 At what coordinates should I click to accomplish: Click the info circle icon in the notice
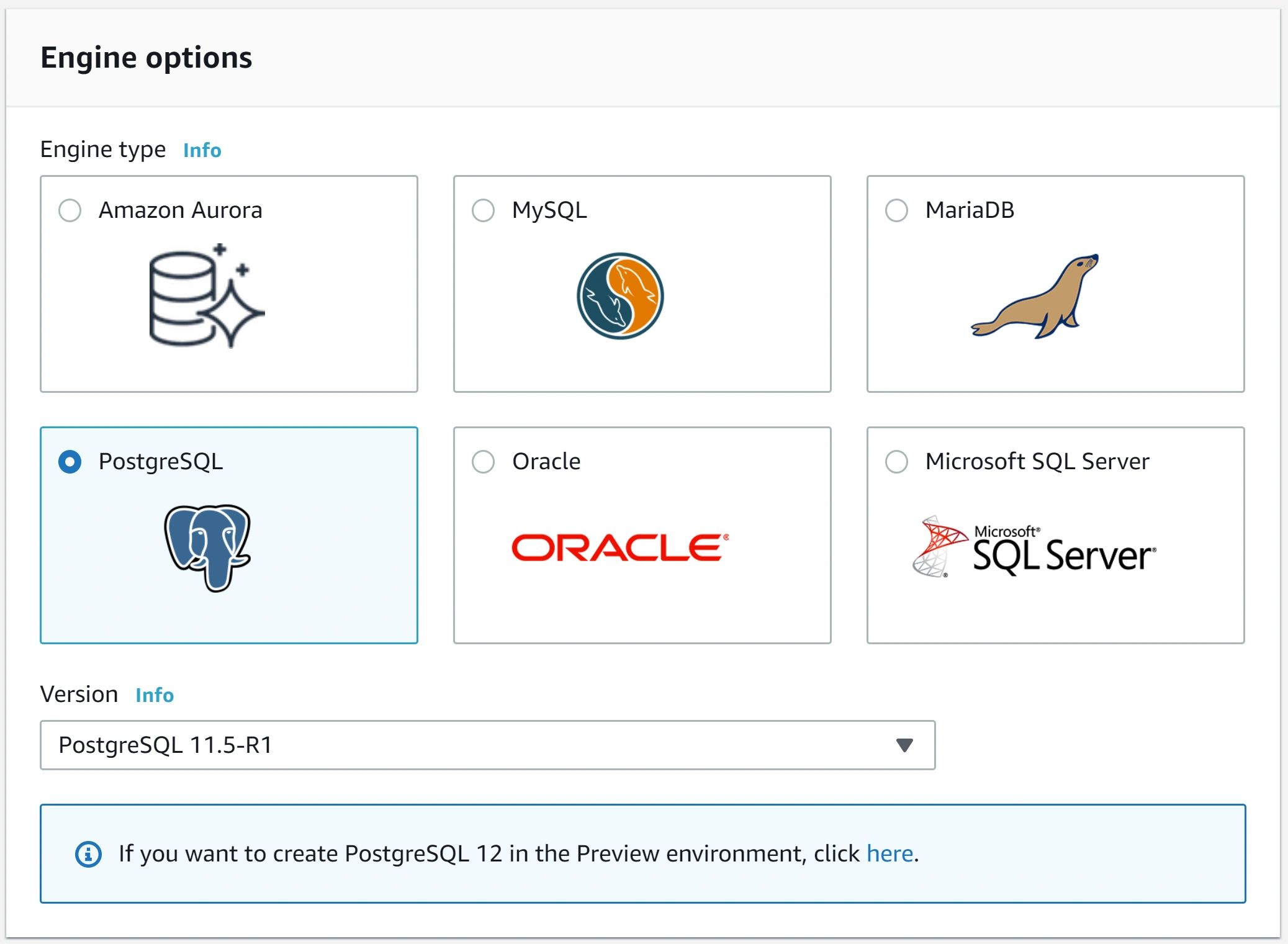(88, 854)
